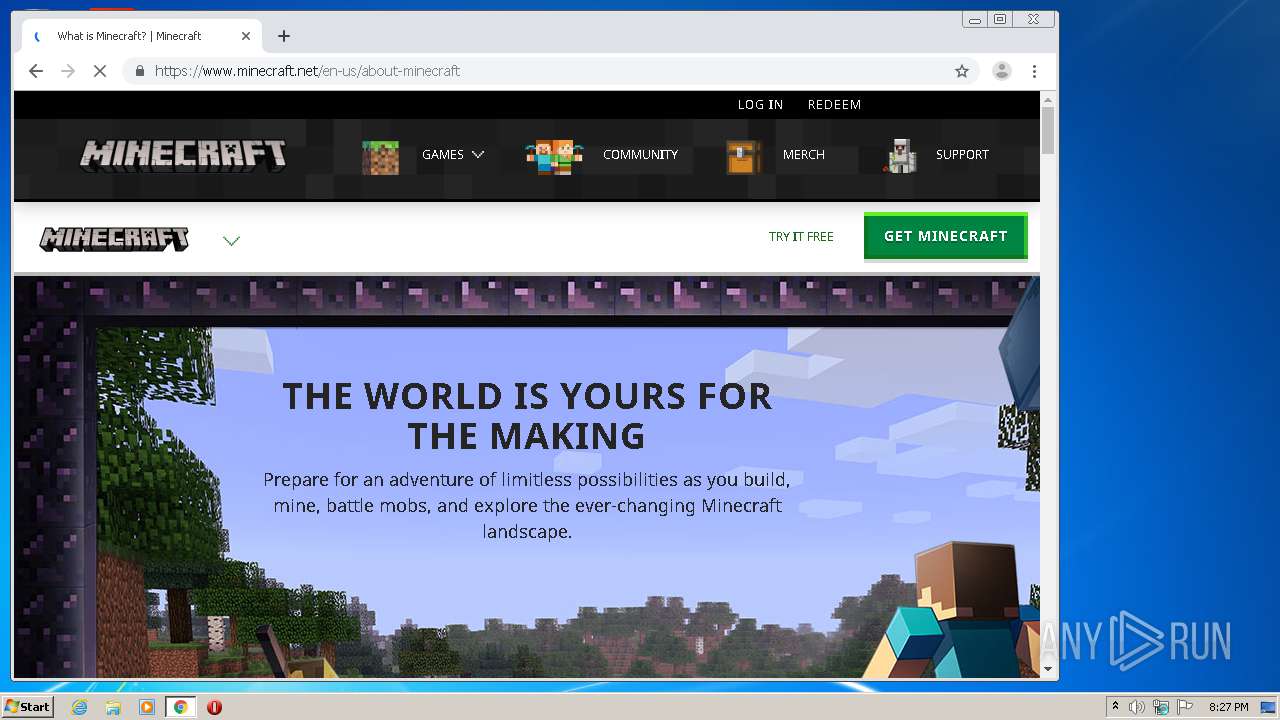The image size is (1280, 720).
Task: Click the Steve and Alex Community icon
Action: (553, 157)
